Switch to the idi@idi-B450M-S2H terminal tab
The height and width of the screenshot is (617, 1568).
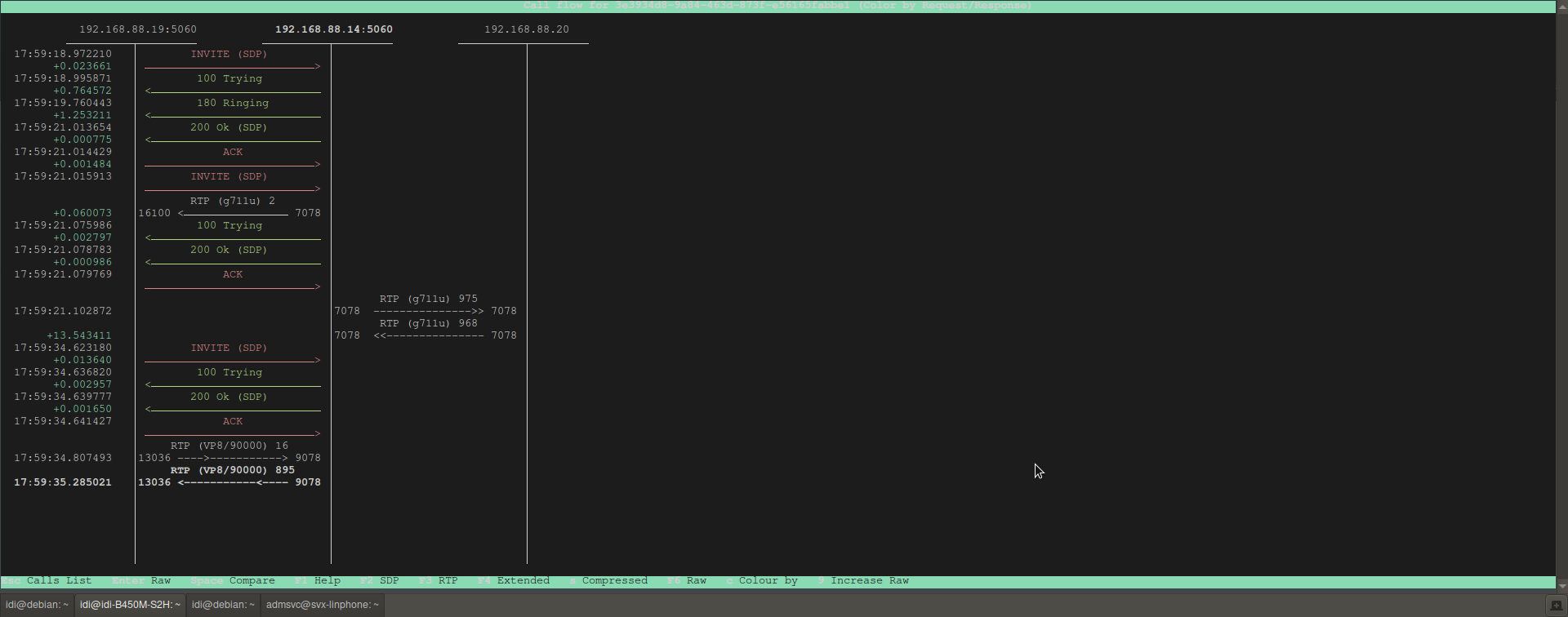[130, 605]
